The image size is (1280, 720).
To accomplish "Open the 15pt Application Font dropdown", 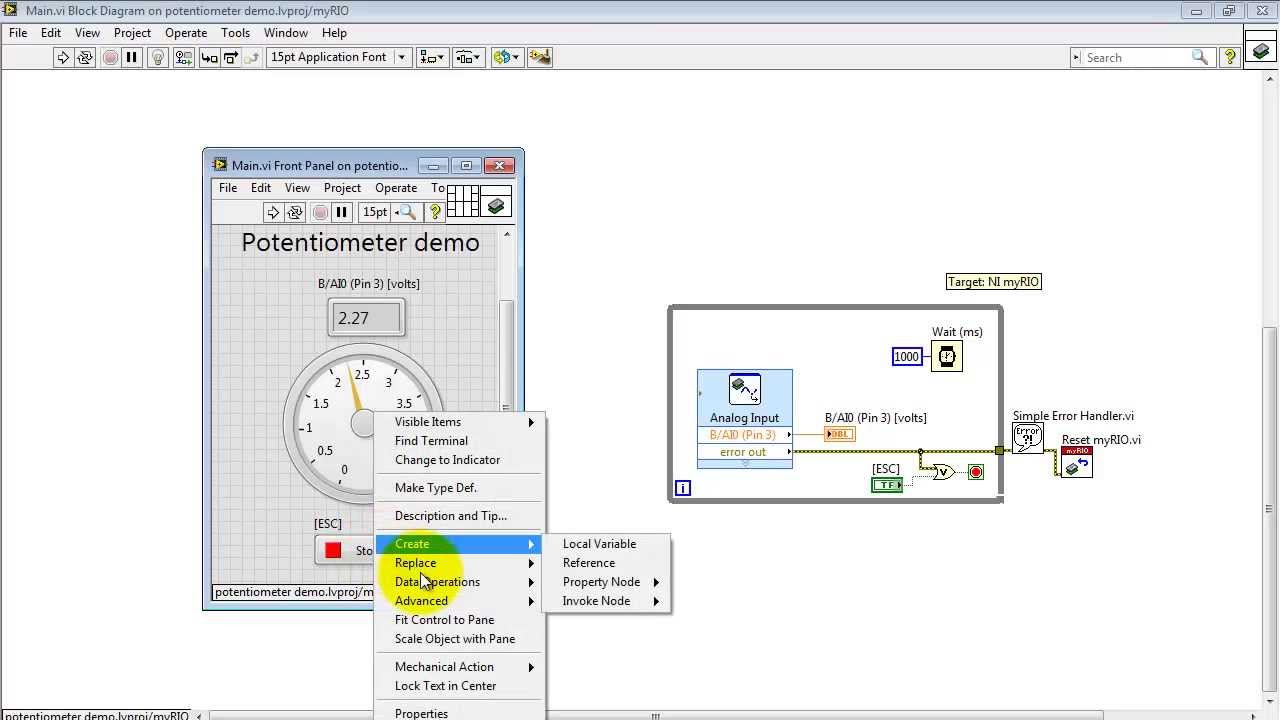I will click(339, 57).
